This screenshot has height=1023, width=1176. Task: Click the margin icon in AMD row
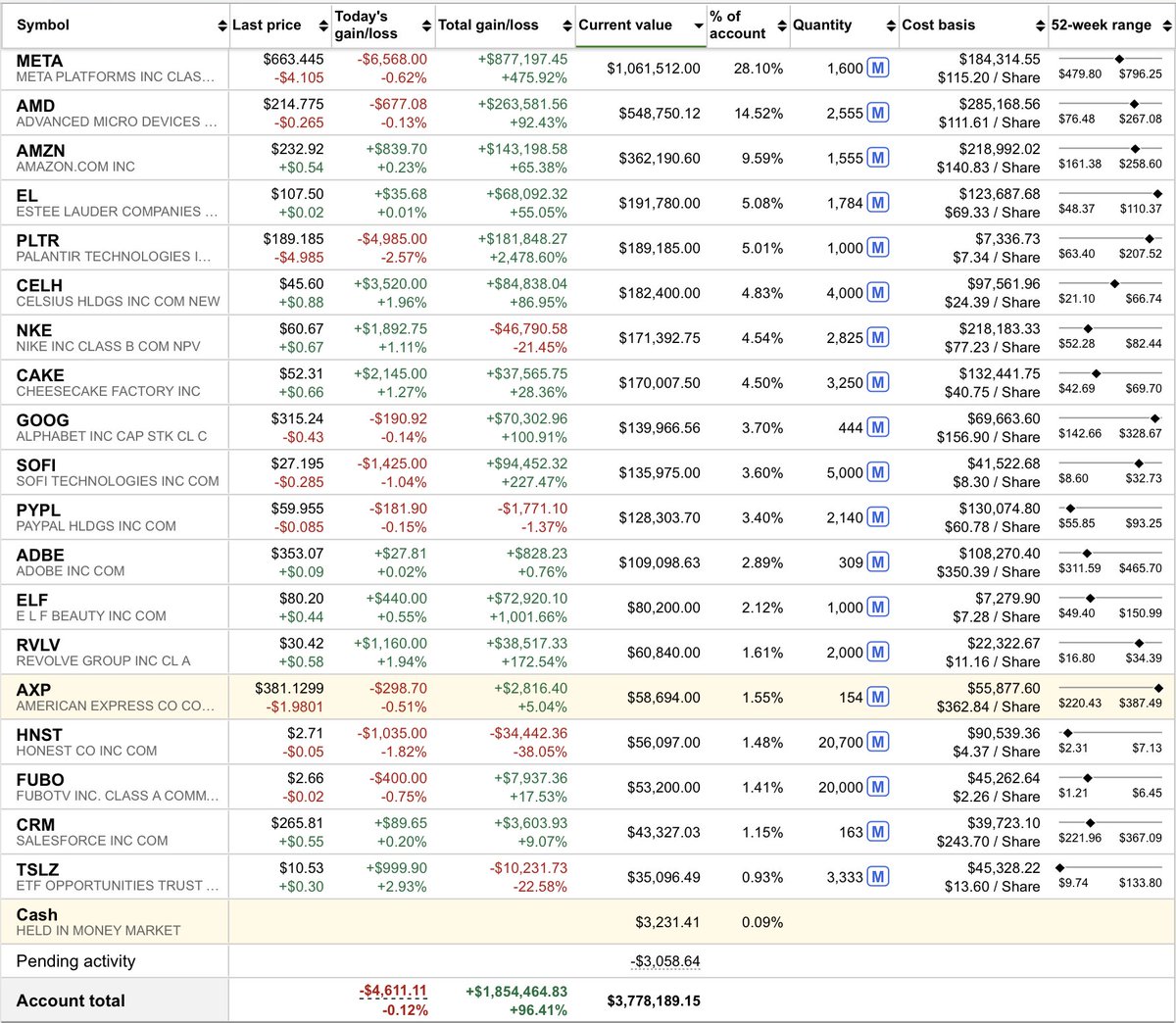(x=878, y=114)
